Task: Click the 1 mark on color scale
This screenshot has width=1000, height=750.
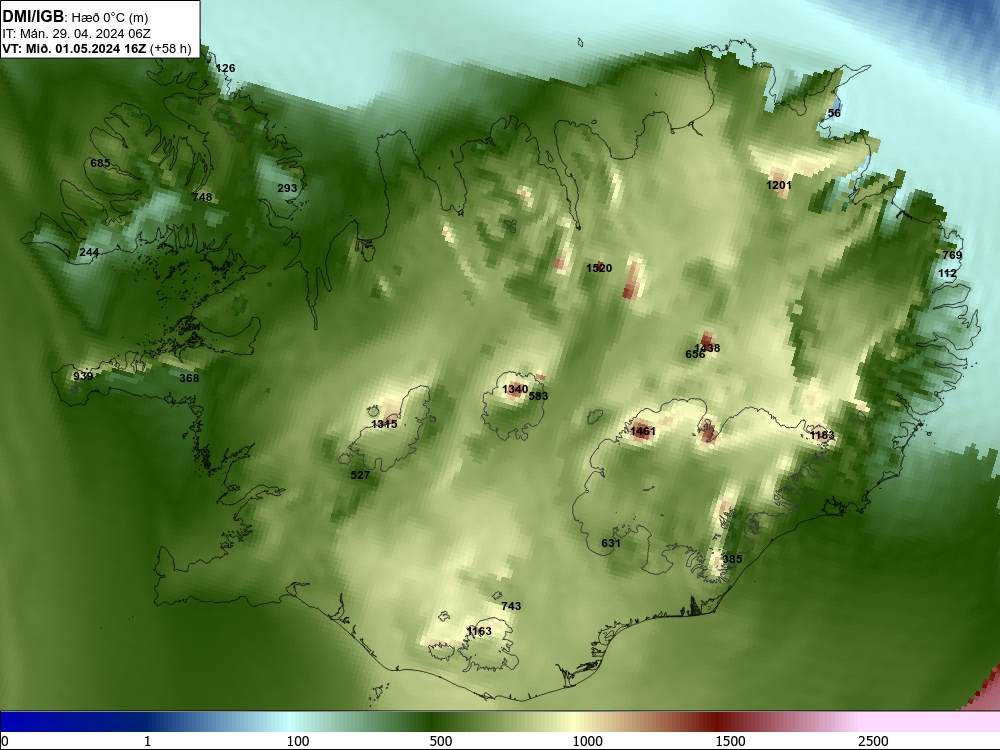Action: click(x=147, y=741)
